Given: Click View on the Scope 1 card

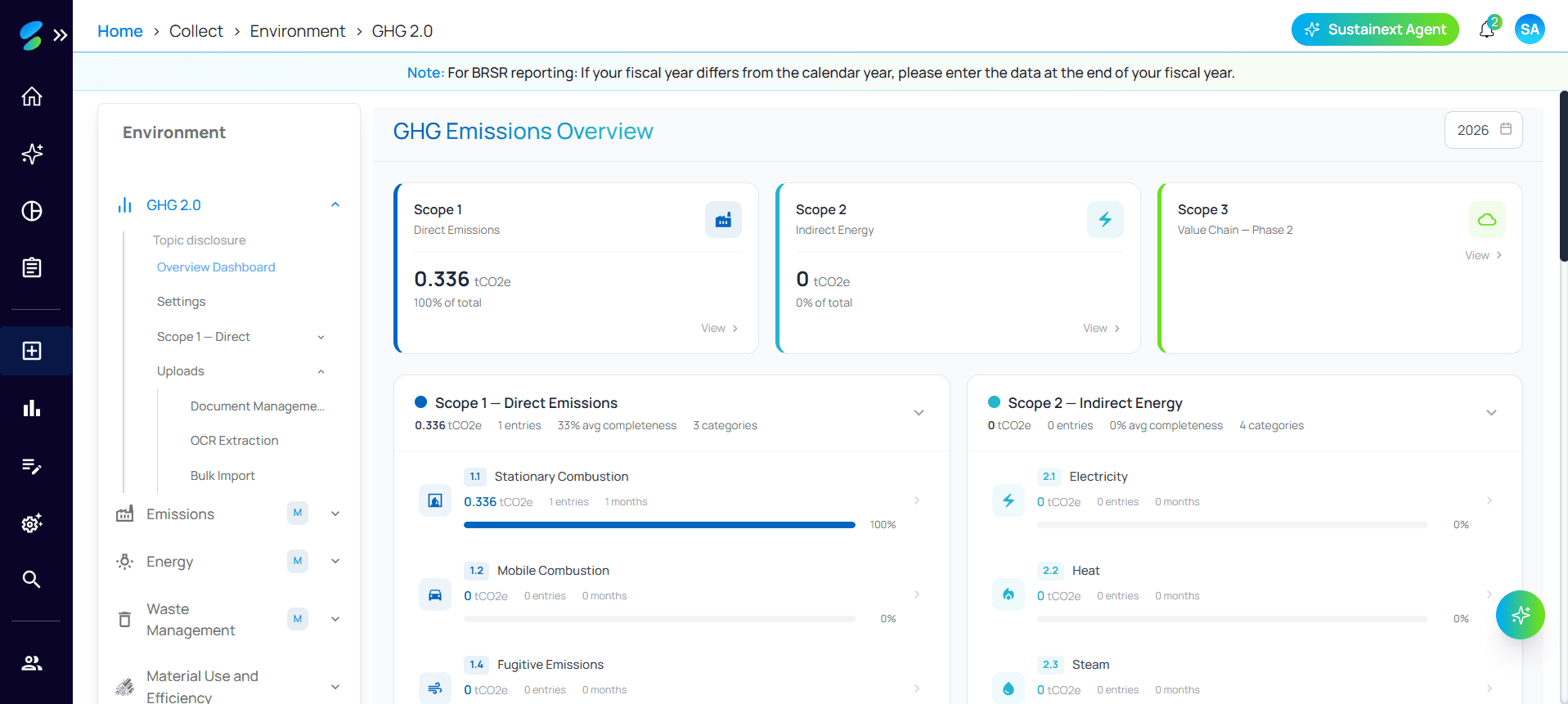Looking at the screenshot, I should point(720,328).
